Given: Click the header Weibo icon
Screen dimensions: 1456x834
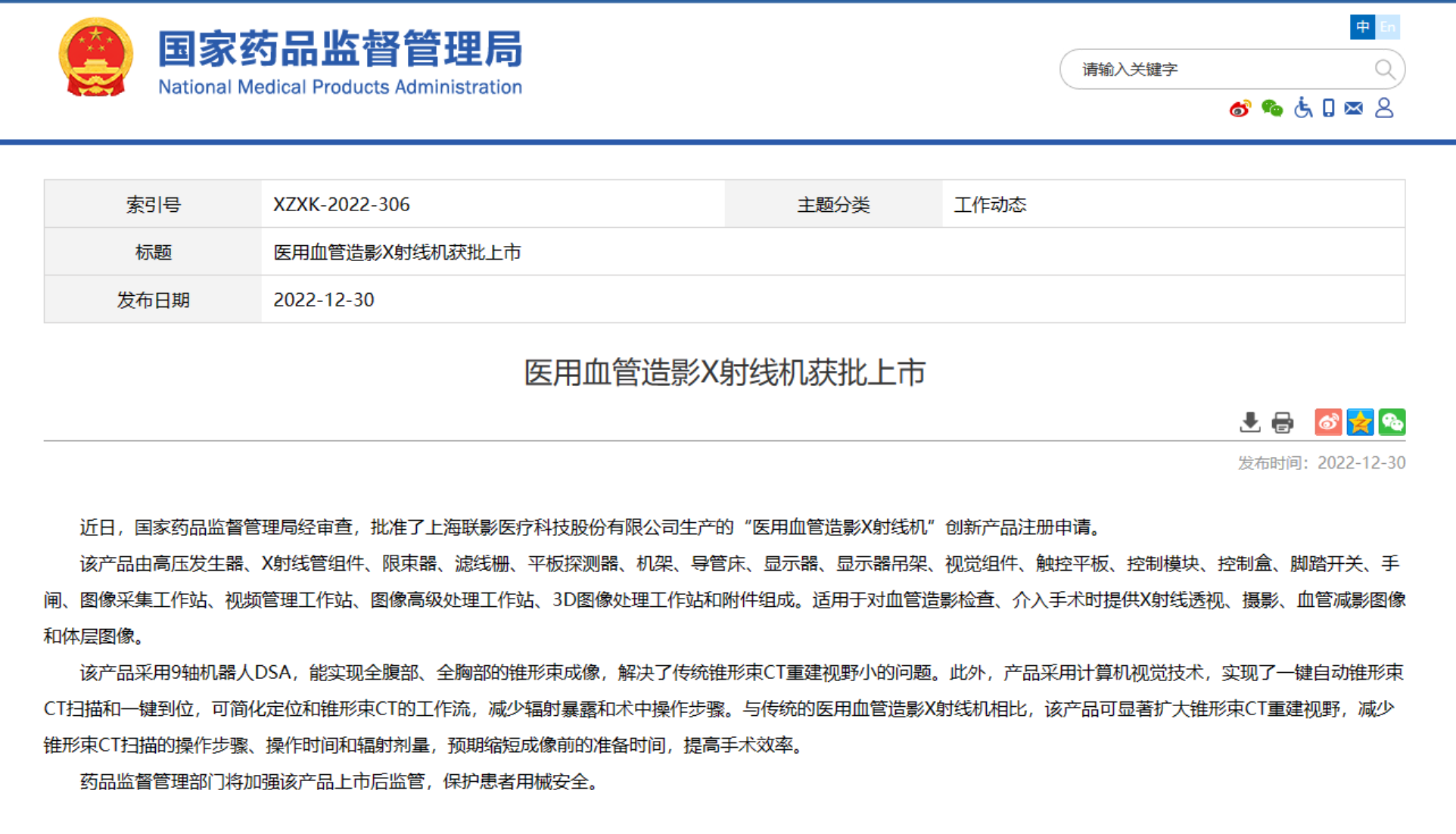Looking at the screenshot, I should [x=1240, y=109].
